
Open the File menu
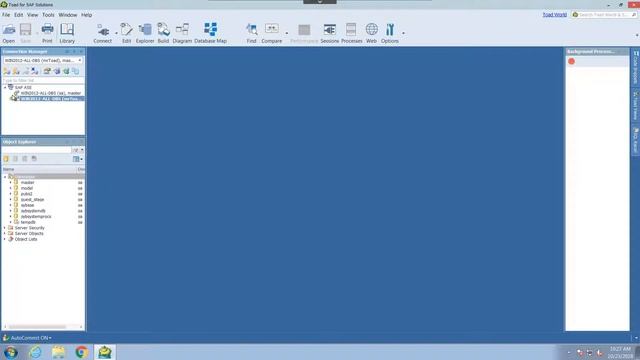pos(6,15)
